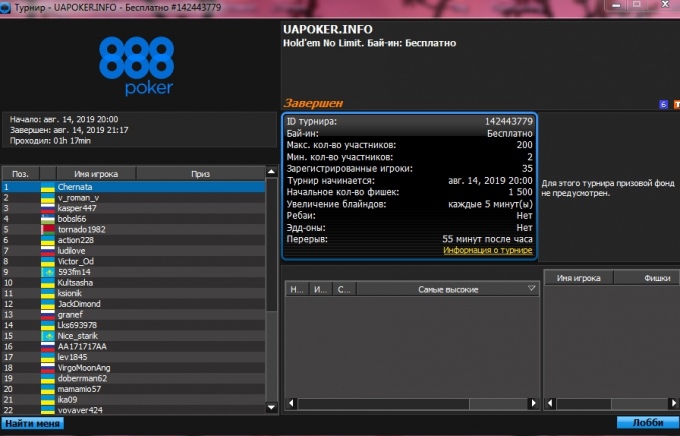This screenshot has width=680, height=436.
Task: Select the player row Nice_starik
Action: pyautogui.click(x=134, y=336)
